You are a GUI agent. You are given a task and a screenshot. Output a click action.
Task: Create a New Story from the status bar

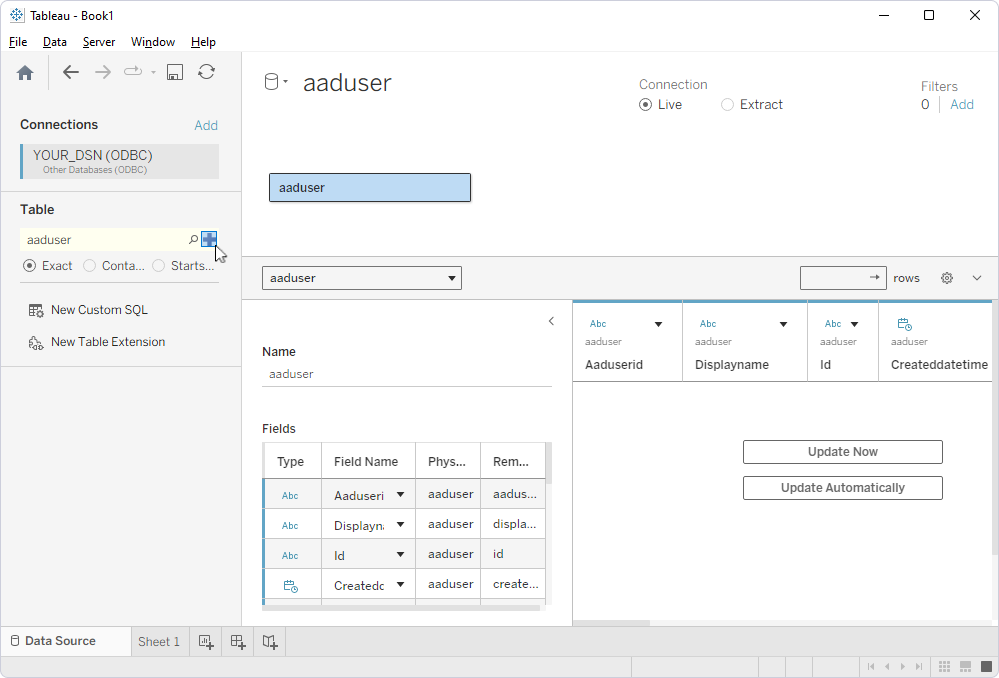click(x=269, y=641)
